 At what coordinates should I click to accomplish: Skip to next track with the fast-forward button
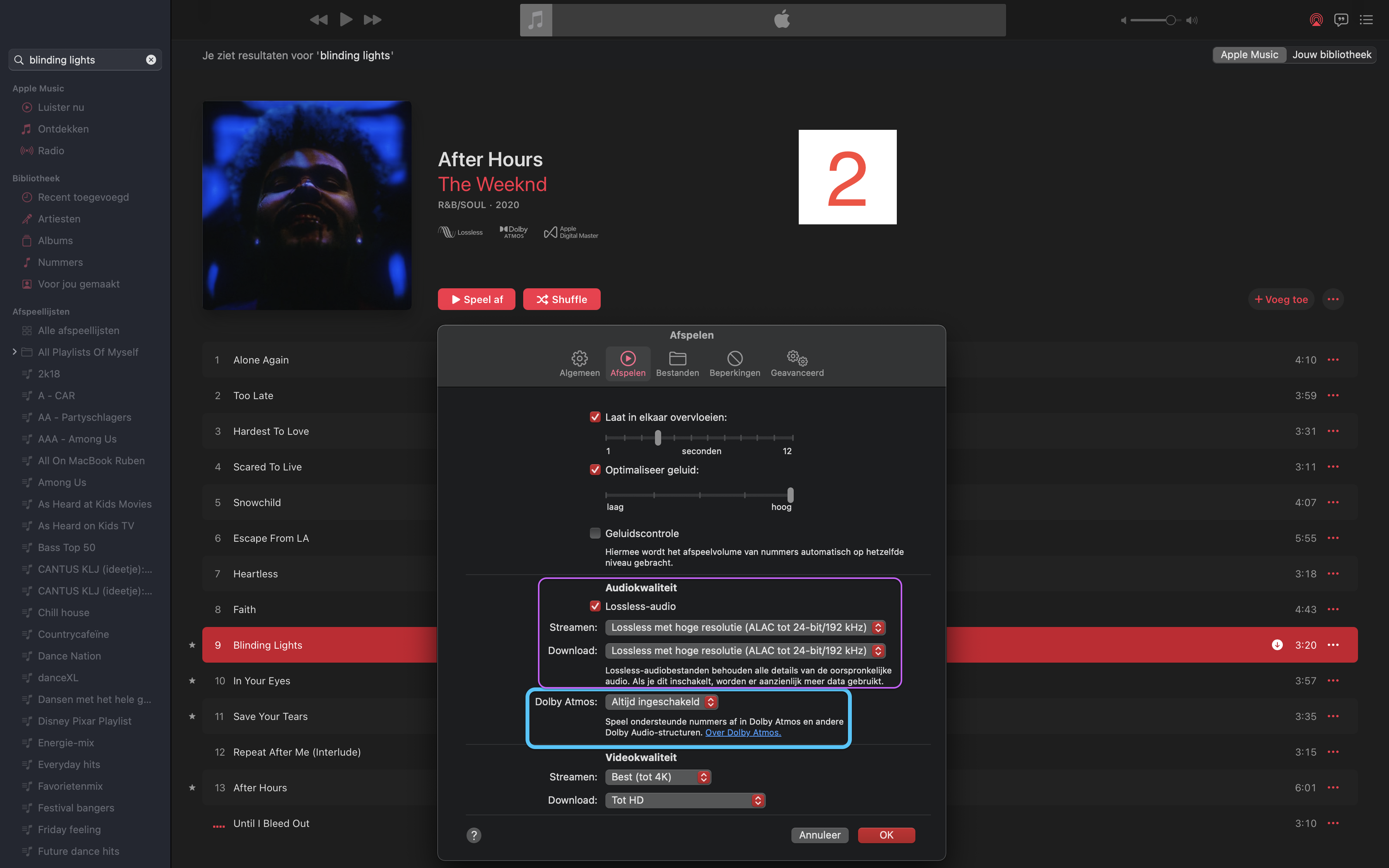[372, 20]
